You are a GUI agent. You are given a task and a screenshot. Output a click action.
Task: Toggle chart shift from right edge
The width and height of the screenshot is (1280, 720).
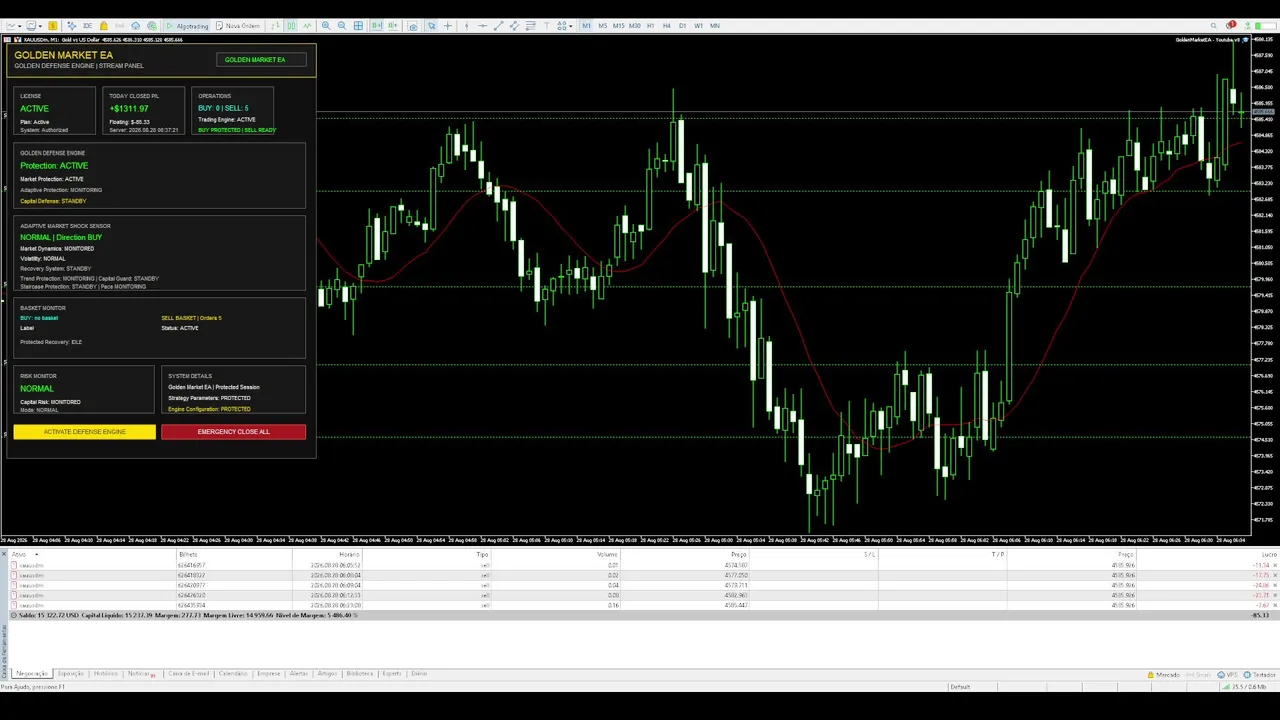(x=392, y=26)
